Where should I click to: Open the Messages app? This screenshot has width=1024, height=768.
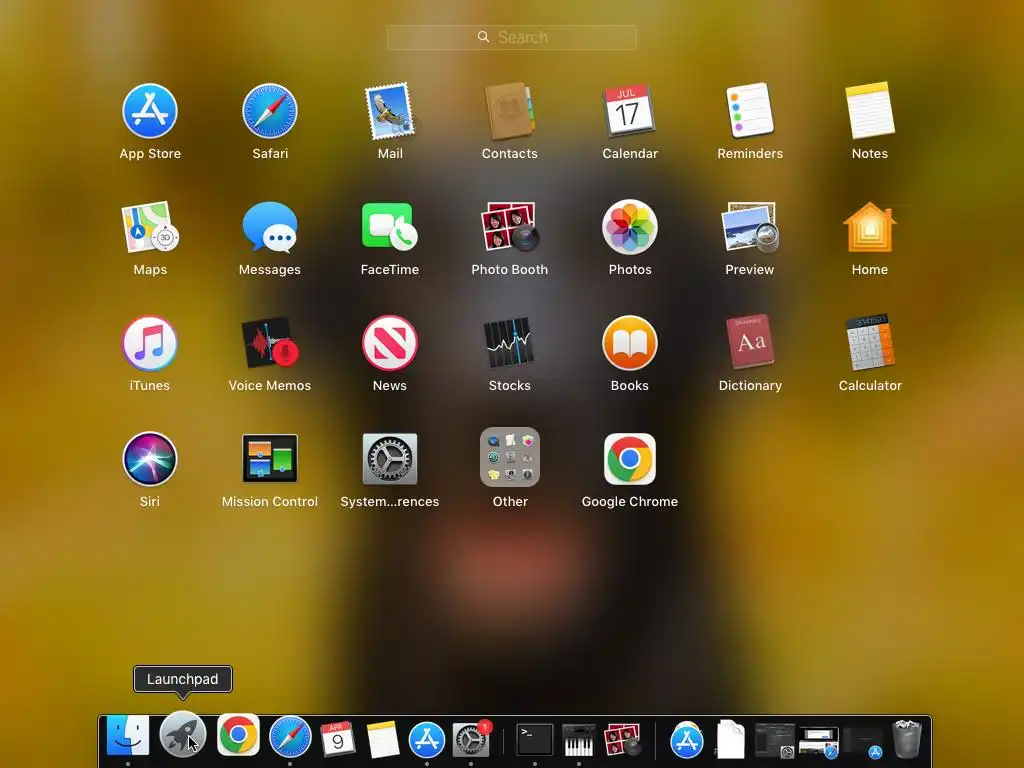click(x=270, y=227)
